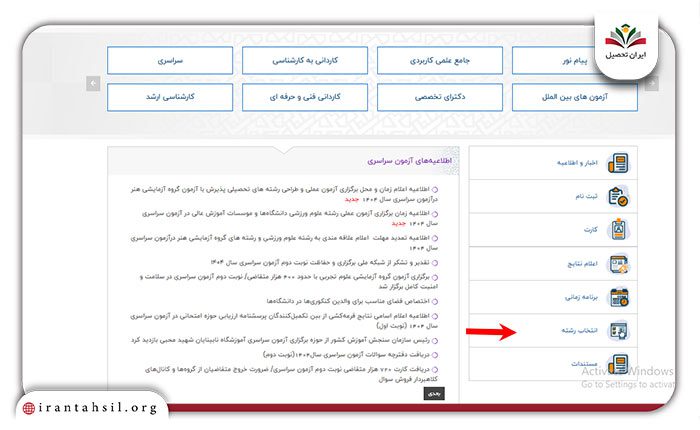Select جامع علمی کاربردی box

point(440,60)
